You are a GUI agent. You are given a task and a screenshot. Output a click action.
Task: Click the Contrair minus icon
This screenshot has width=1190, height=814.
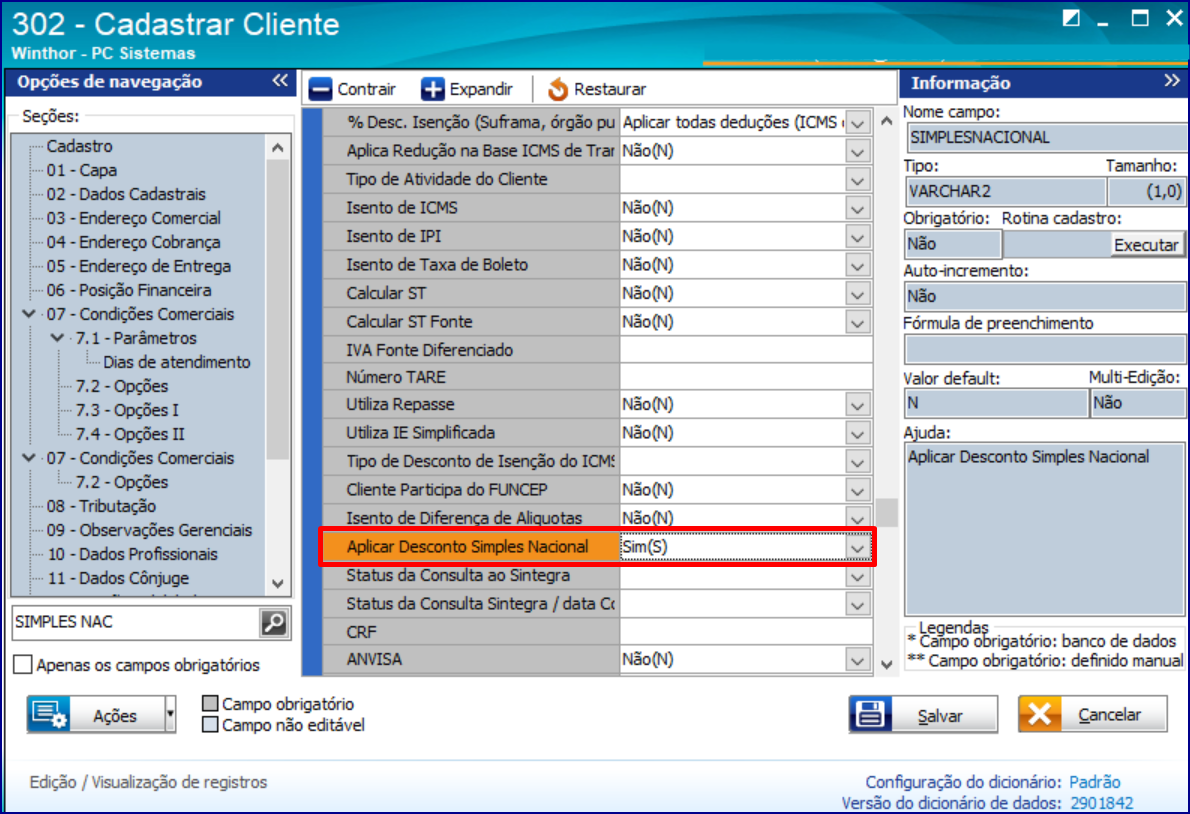click(320, 89)
